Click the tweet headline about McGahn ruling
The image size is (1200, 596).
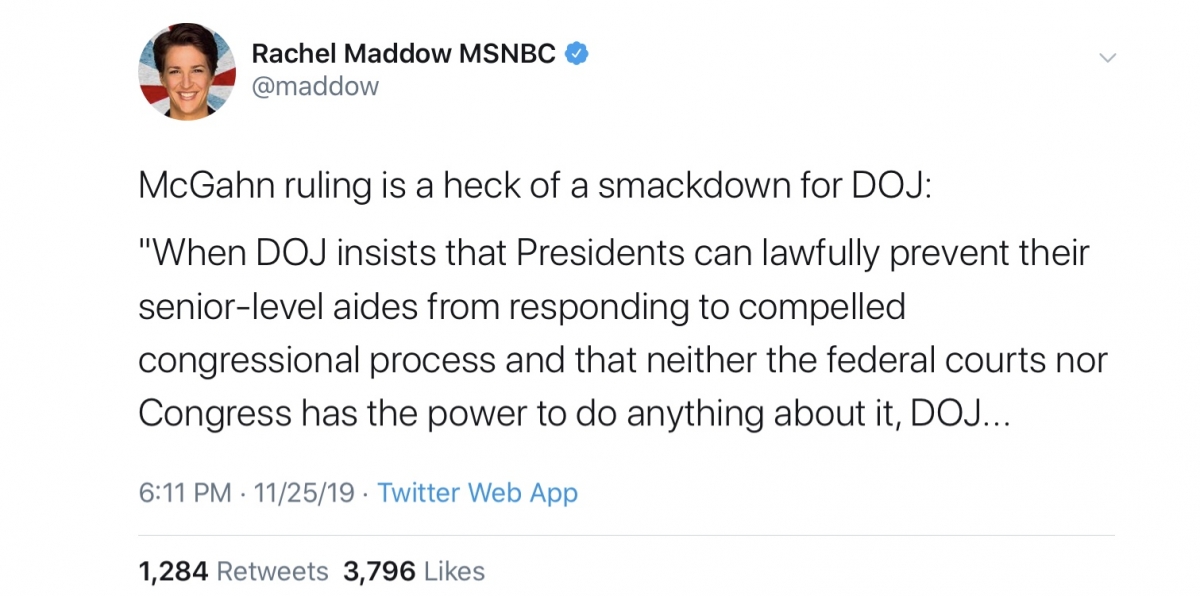(534, 189)
